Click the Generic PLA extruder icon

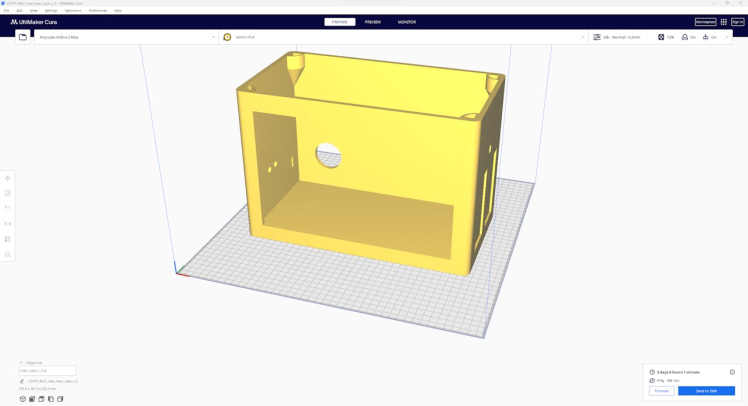pyautogui.click(x=227, y=37)
